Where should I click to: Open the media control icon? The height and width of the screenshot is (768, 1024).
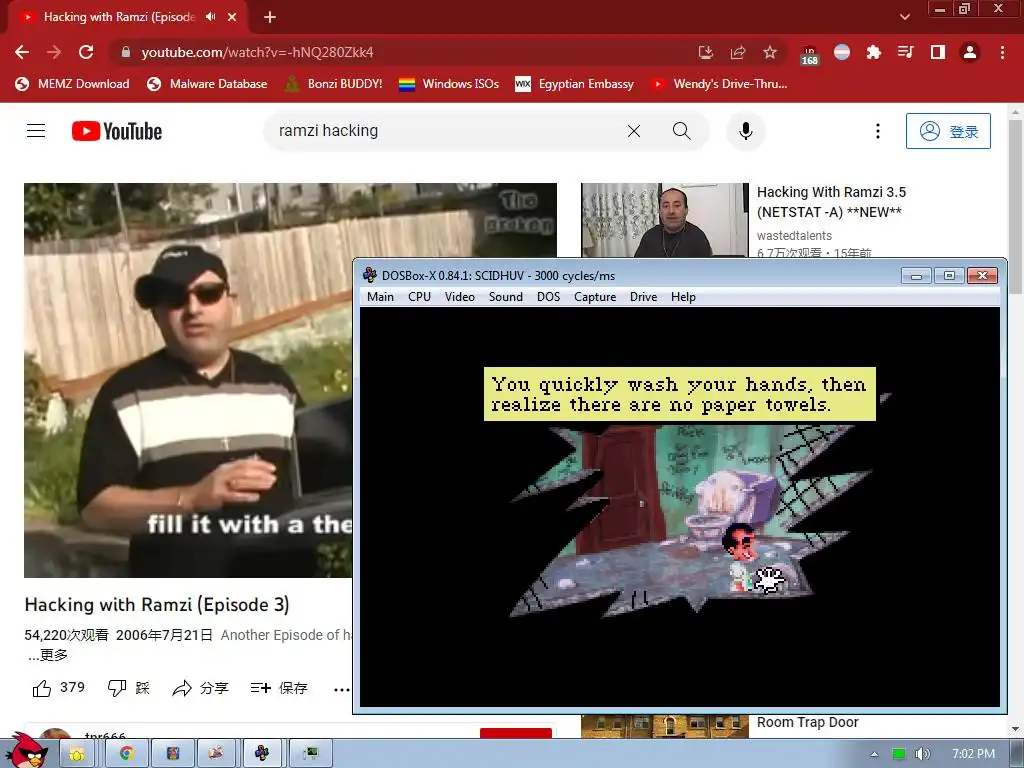coord(905,52)
